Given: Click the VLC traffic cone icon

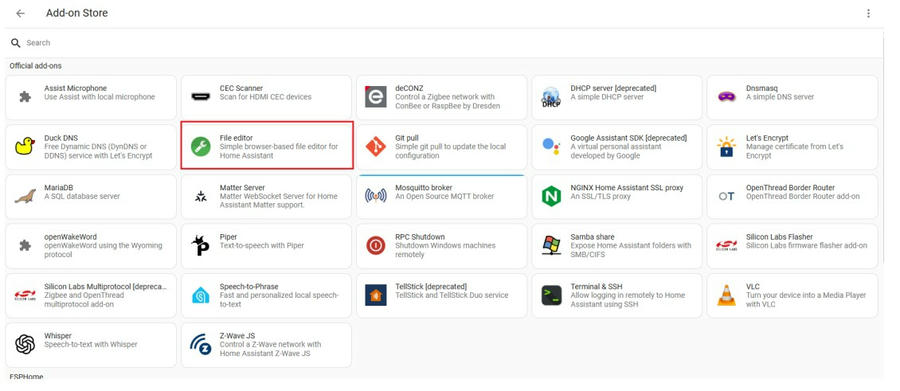Looking at the screenshot, I should pos(727,295).
